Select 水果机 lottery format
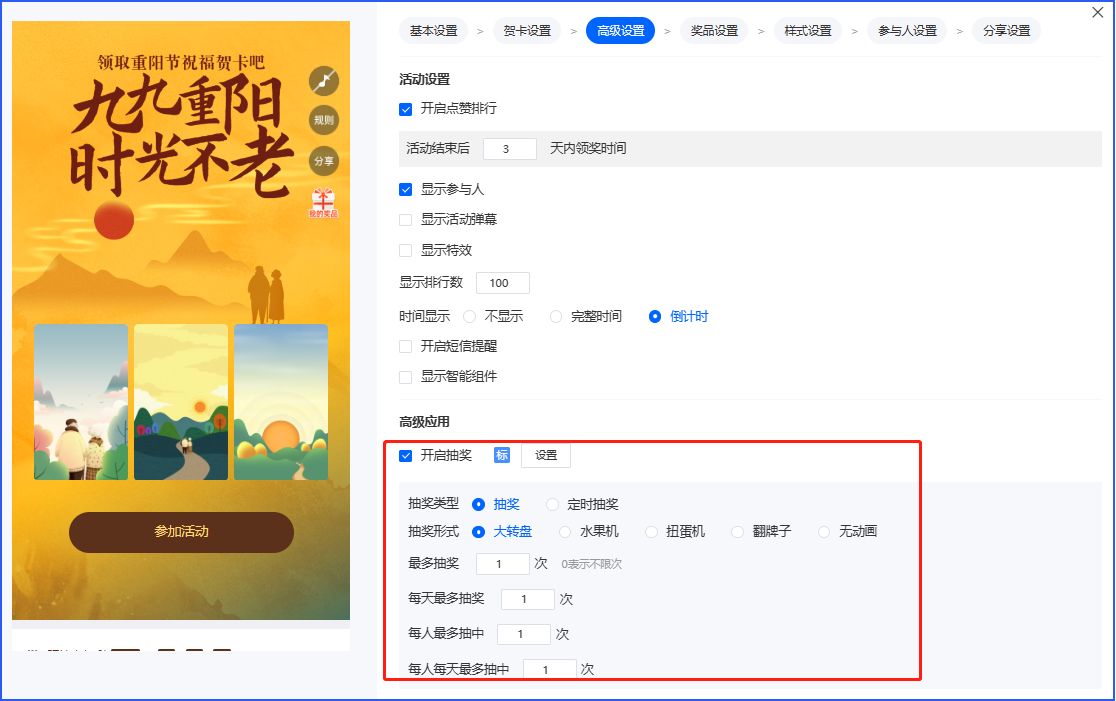Screen dimensions: 1116x701 (565, 532)
